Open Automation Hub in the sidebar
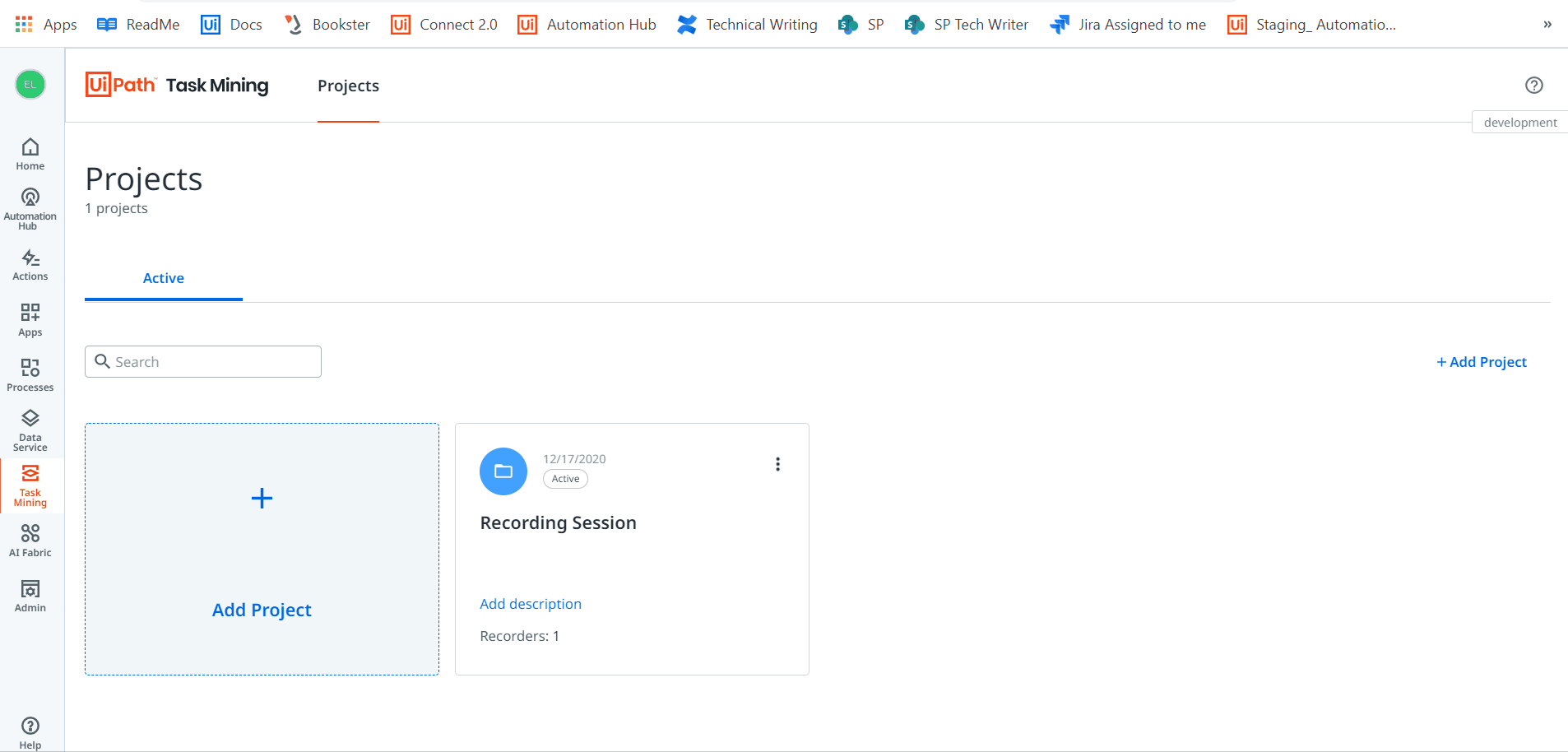This screenshot has width=1568, height=752. [x=30, y=209]
